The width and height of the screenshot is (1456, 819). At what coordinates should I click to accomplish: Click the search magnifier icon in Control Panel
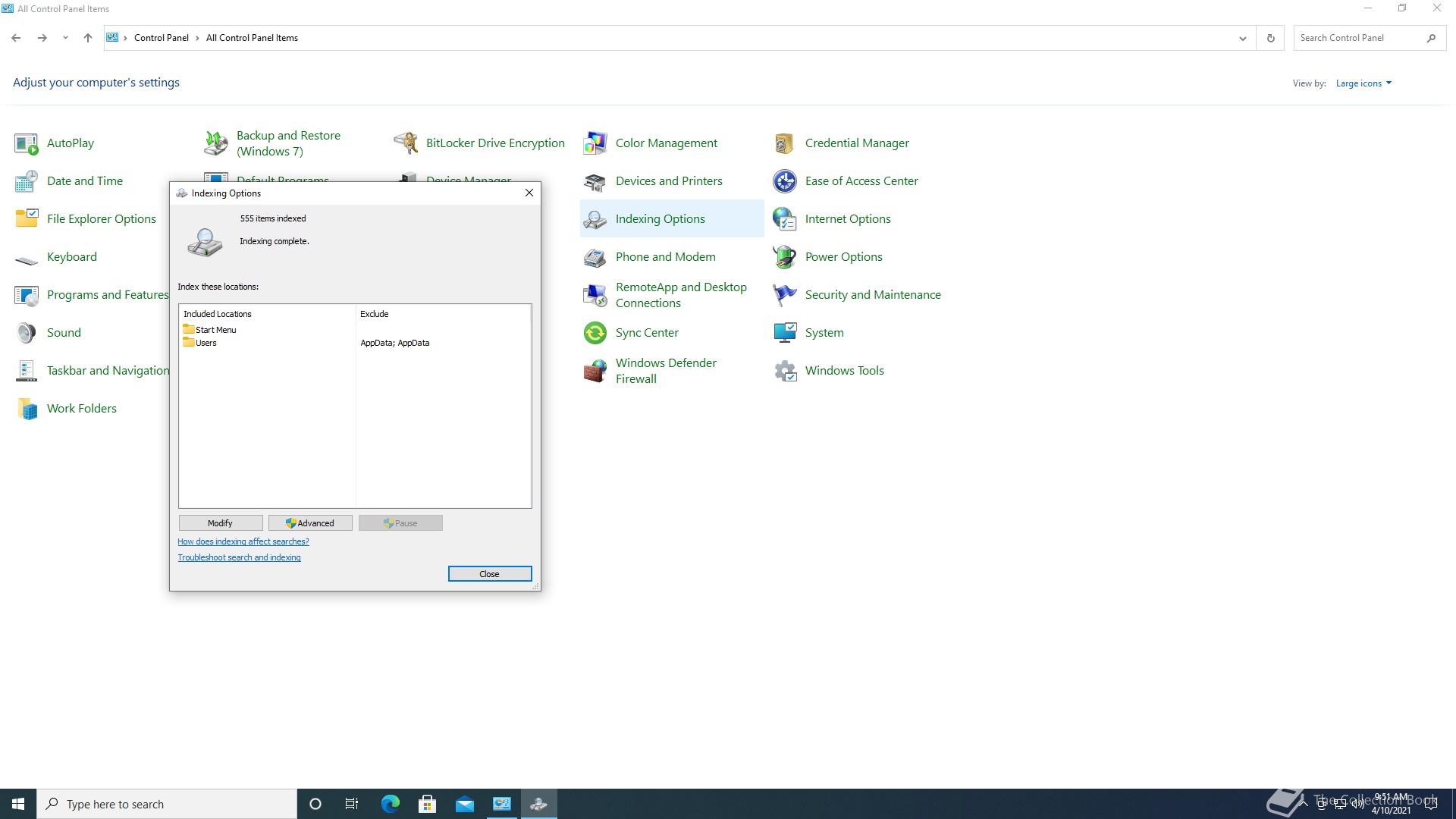(1431, 38)
